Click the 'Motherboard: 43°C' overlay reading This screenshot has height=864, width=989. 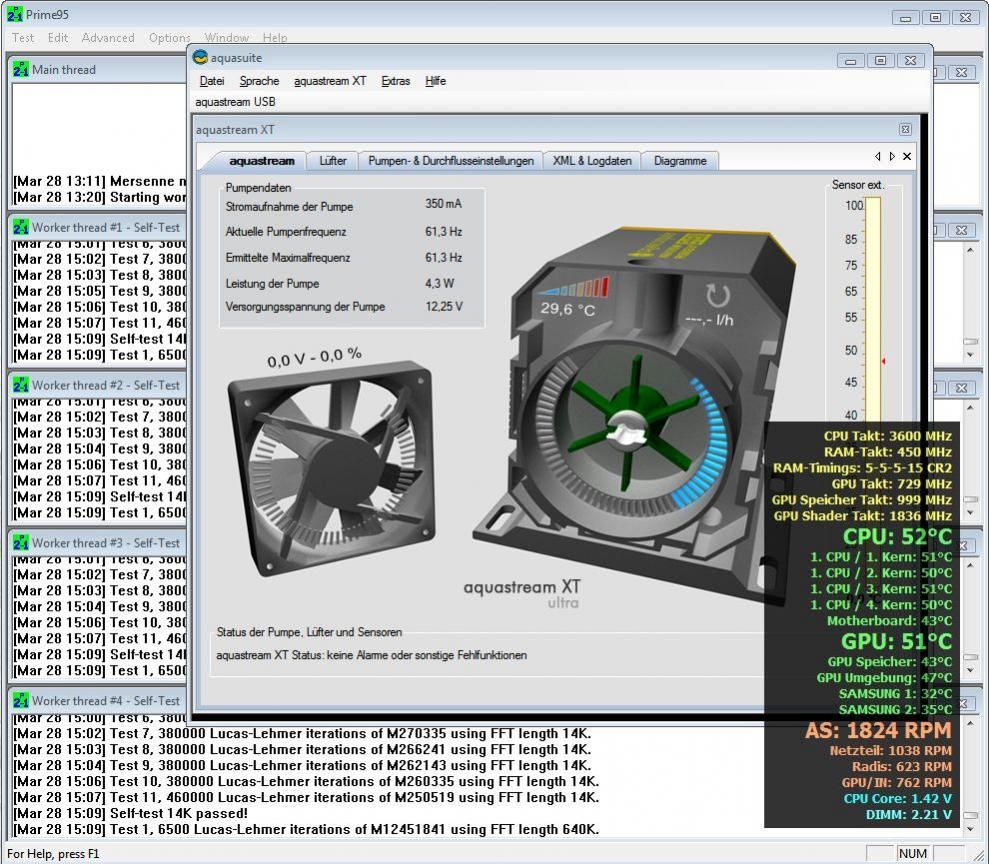(x=889, y=621)
